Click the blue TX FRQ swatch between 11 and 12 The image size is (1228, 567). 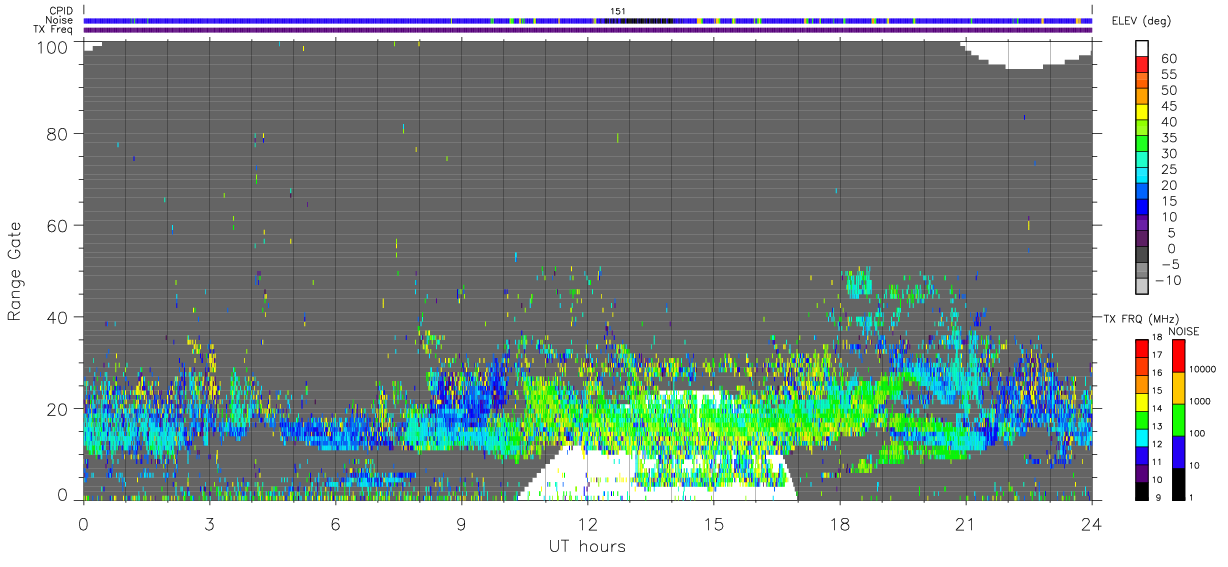coord(1142,455)
